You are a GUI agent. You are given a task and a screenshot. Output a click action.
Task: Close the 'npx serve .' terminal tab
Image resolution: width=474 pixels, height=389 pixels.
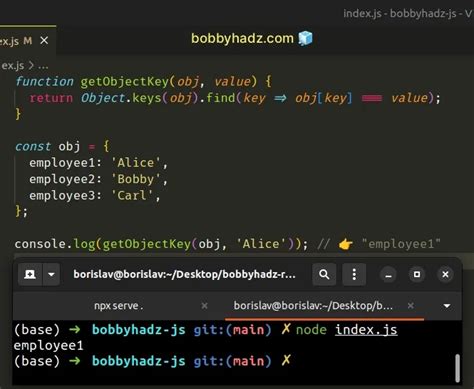coord(204,306)
